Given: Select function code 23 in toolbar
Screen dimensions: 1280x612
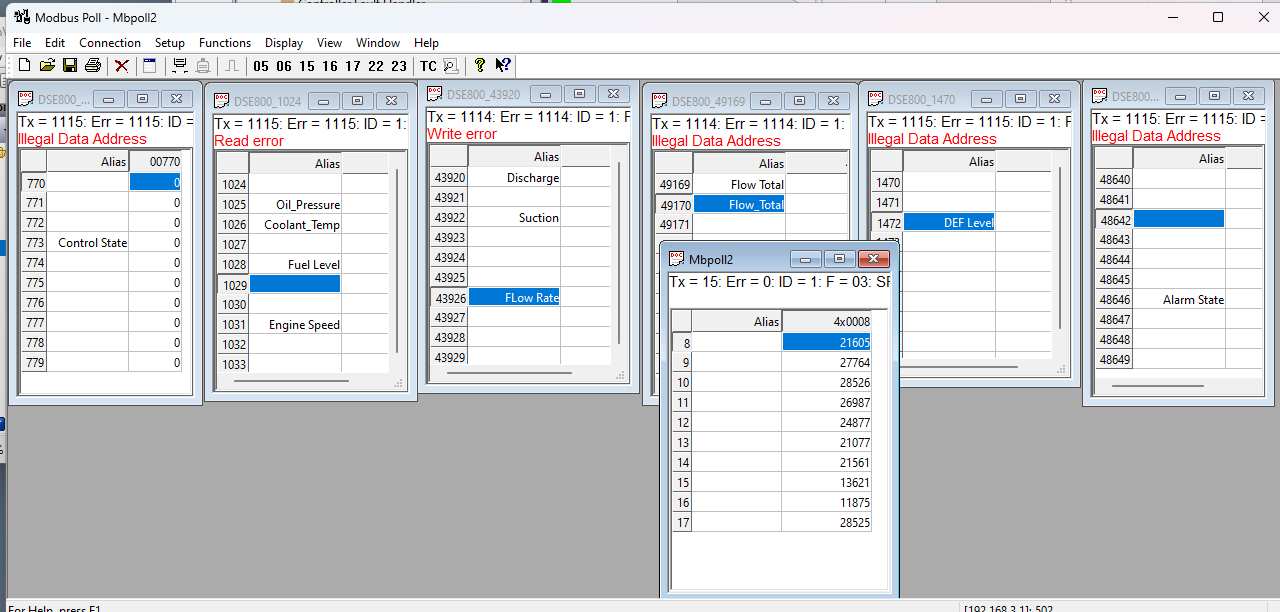Looking at the screenshot, I should coord(399,66).
